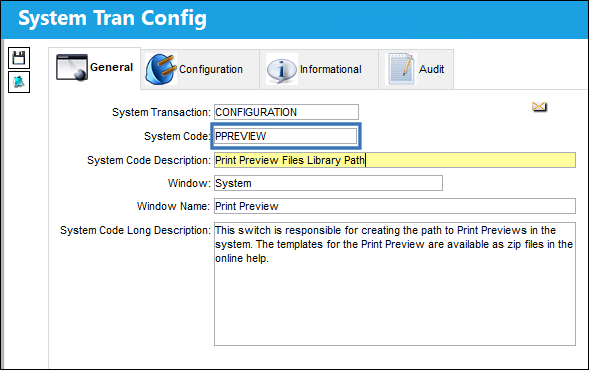589x370 pixels.
Task: Switch to the Audit tab
Action: click(x=416, y=69)
